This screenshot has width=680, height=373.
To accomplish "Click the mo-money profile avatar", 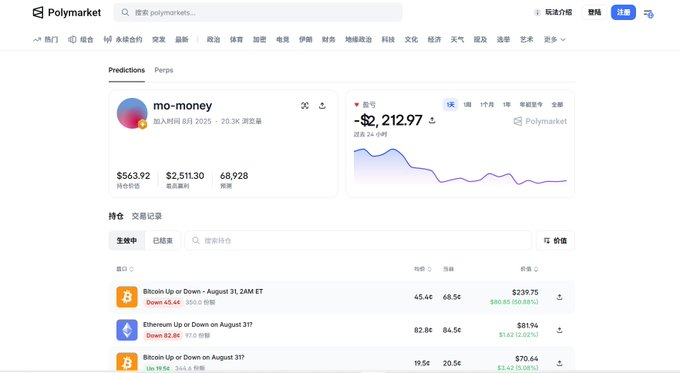I will coord(132,113).
